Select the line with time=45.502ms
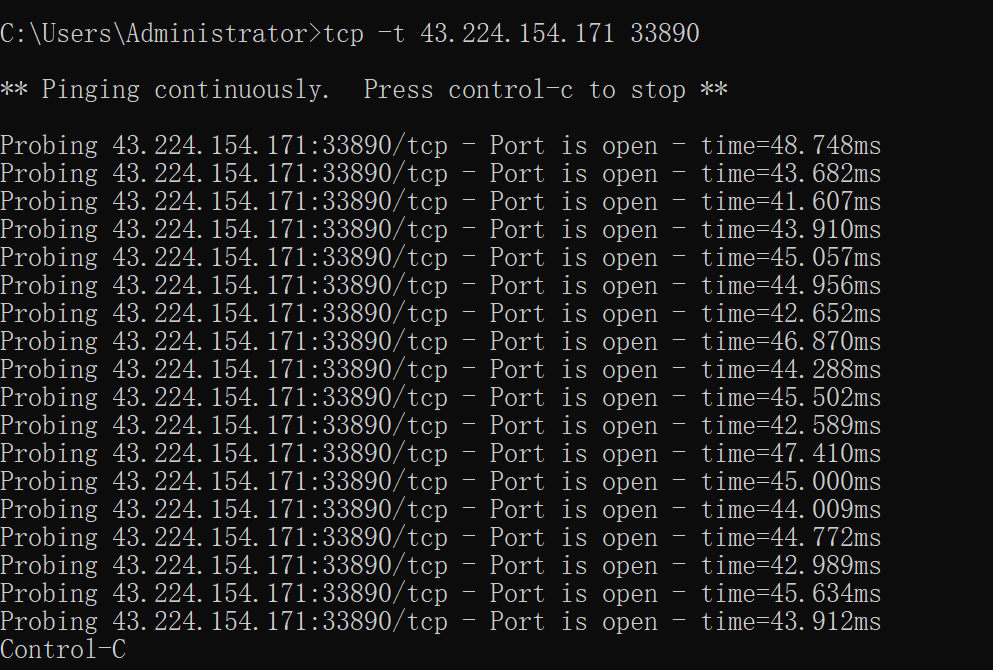Screen dimensions: 993x670 [440, 398]
